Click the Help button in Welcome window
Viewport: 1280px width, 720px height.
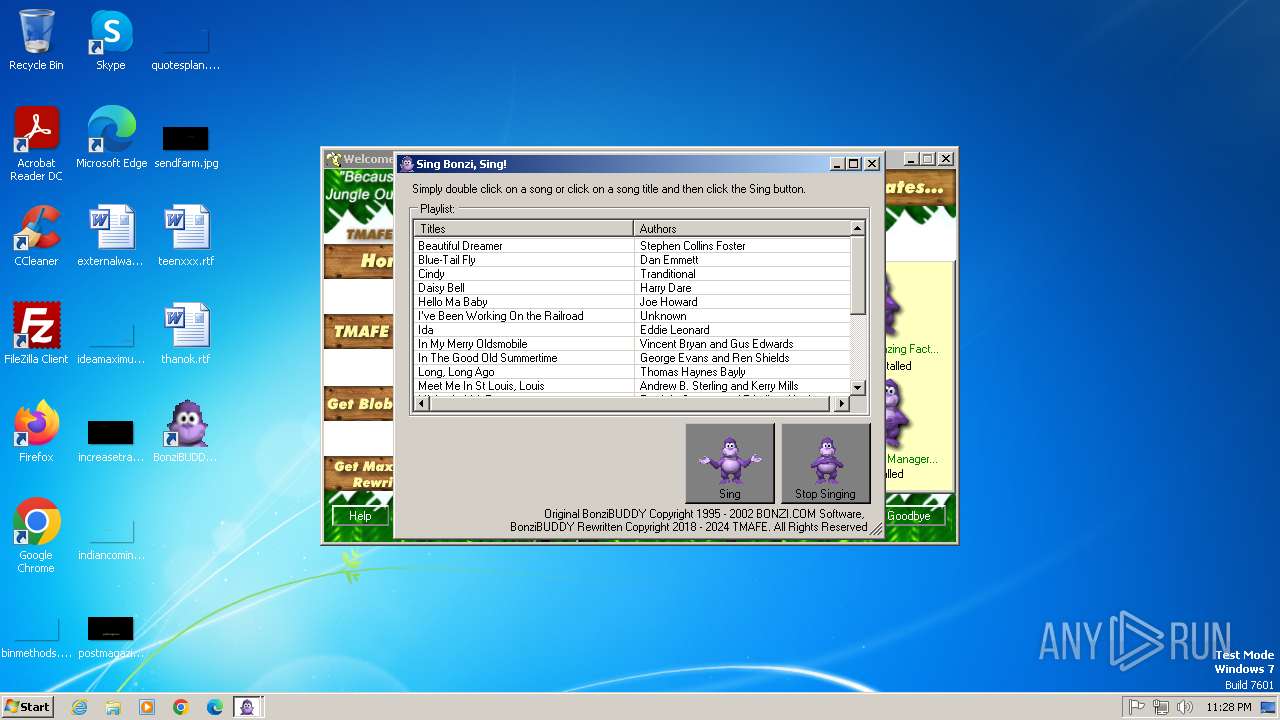click(360, 516)
